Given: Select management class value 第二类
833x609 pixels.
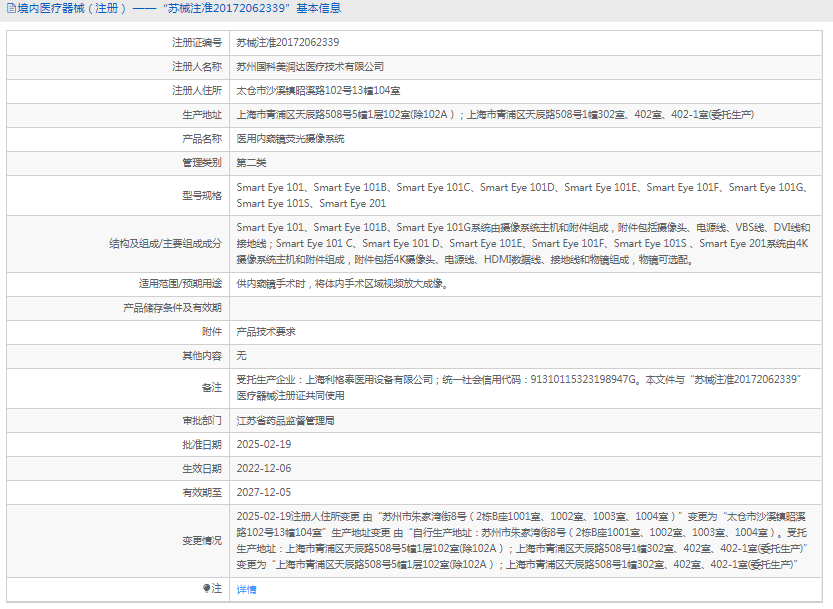Looking at the screenshot, I should click(x=251, y=163).
